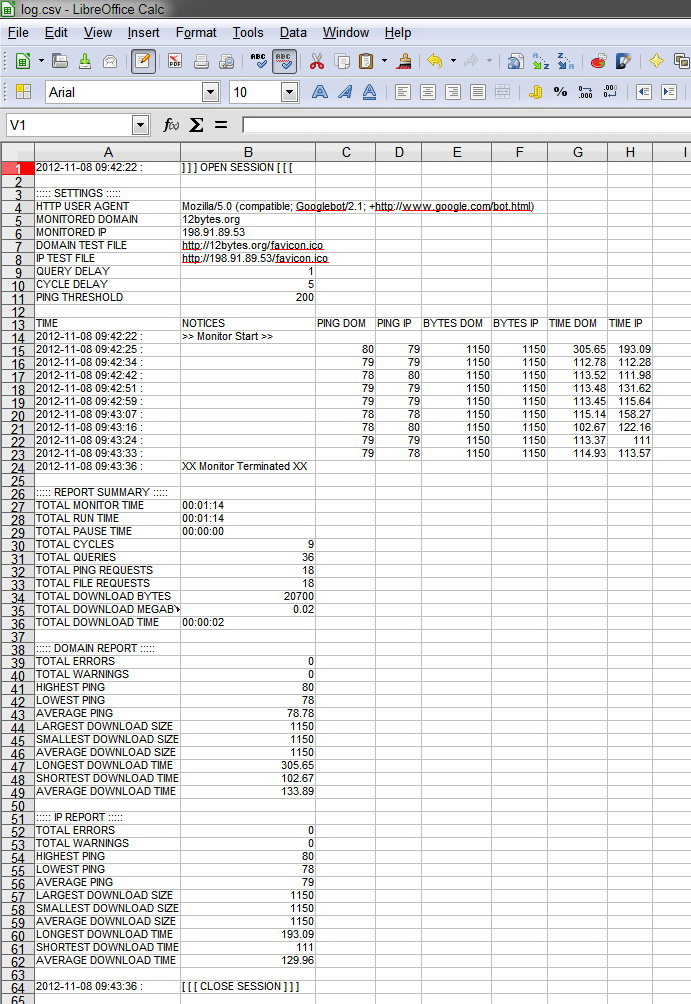Toggle AutoSpellcheck
Image resolution: width=691 pixels, height=1004 pixels.
click(x=284, y=61)
